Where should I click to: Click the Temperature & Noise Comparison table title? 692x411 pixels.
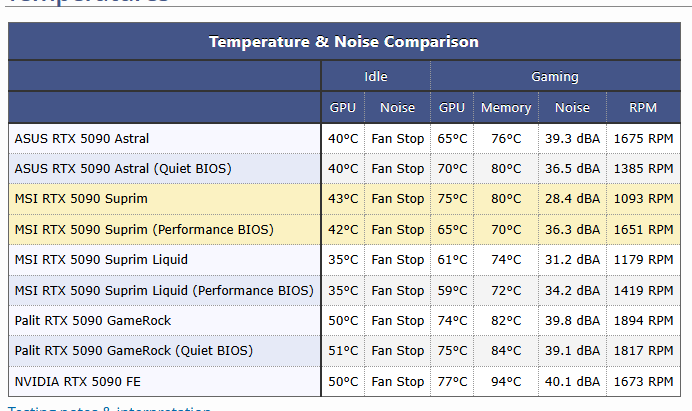point(344,42)
